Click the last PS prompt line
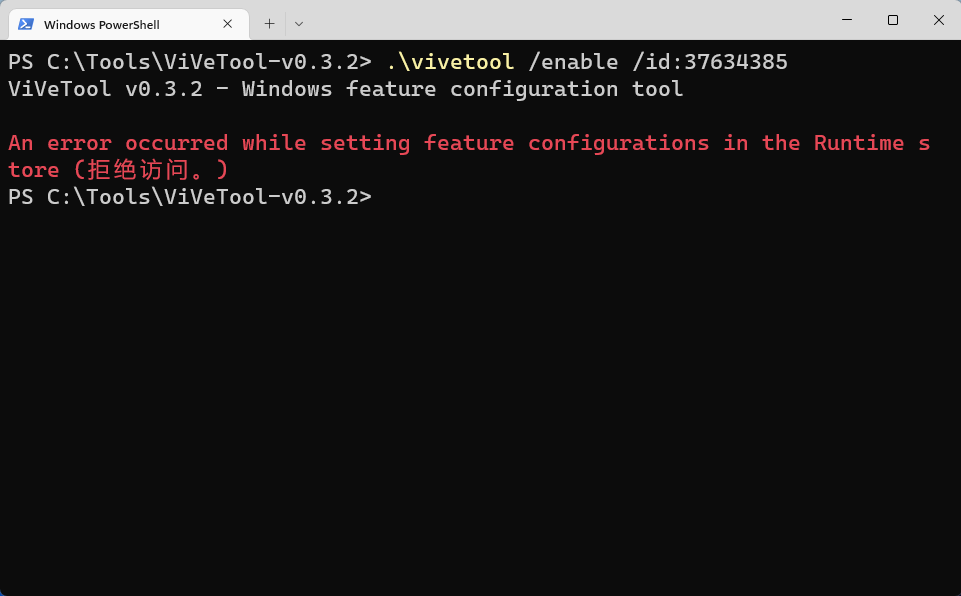Viewport: 961px width, 596px height. (189, 197)
